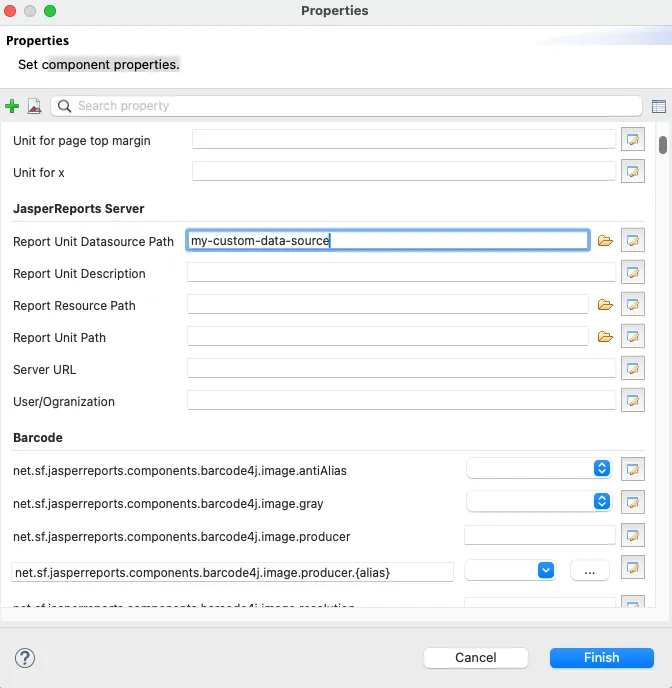Open expression editor for barcode4j.image.gray
This screenshot has height=688, width=672.
633,503
